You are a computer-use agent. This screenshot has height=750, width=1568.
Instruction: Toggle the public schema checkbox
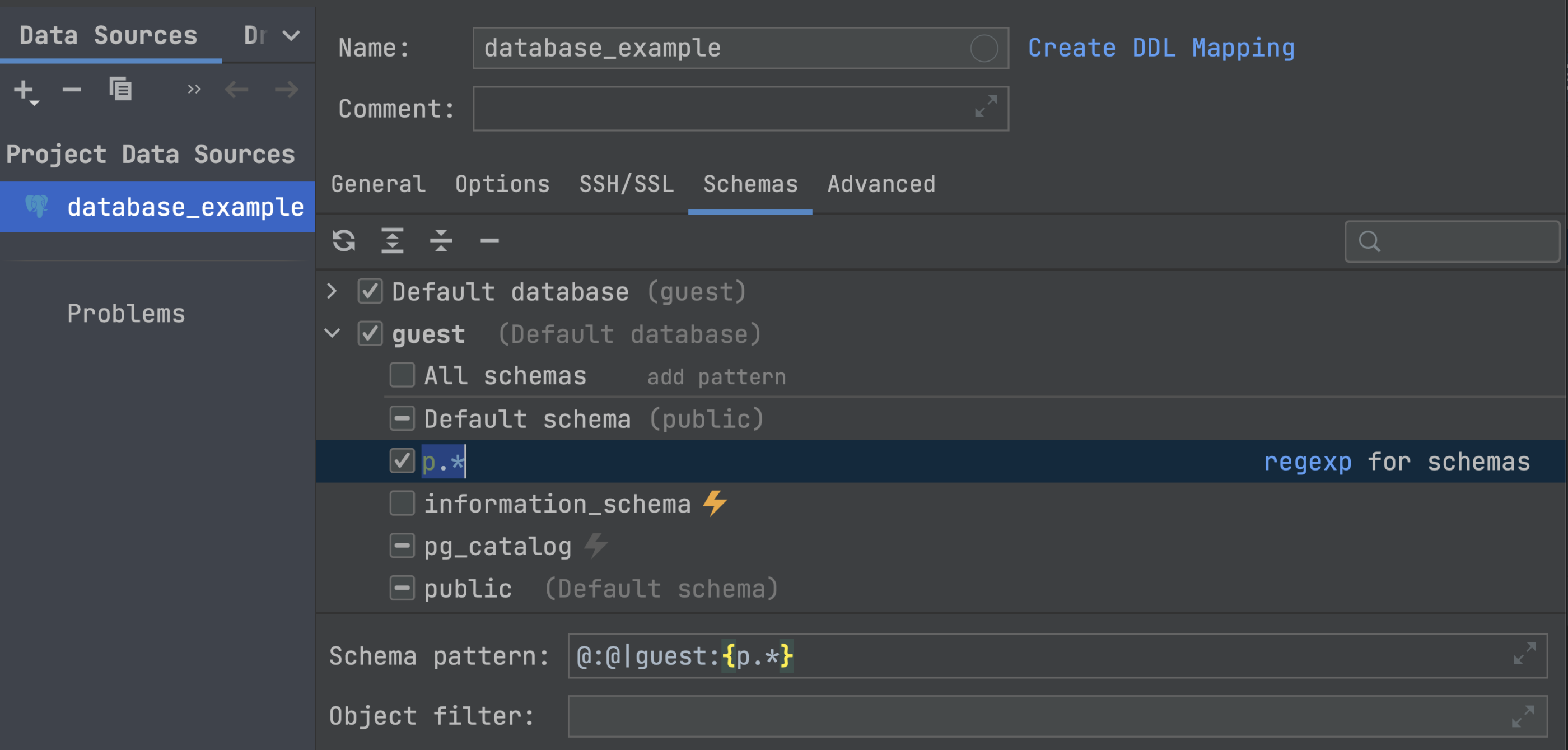(402, 589)
